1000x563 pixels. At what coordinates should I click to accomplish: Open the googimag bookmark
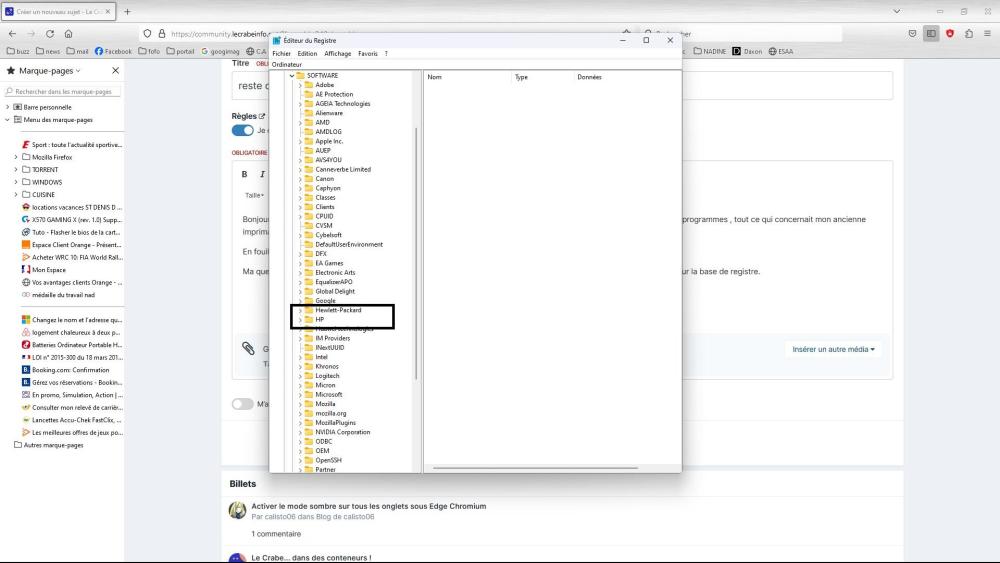(x=220, y=51)
